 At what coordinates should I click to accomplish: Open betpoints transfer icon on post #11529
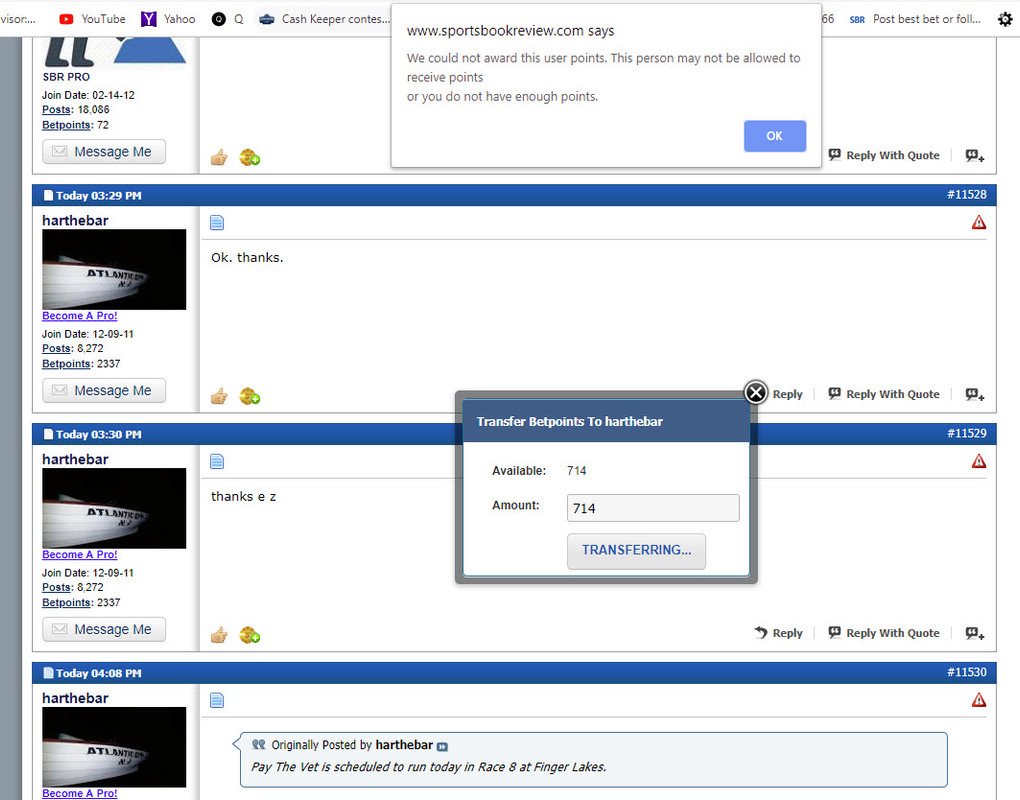[x=250, y=635]
